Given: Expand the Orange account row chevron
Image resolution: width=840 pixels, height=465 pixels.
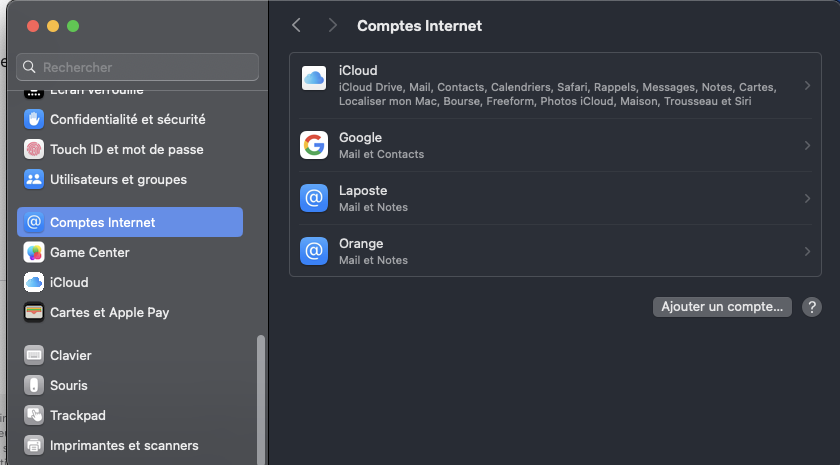Looking at the screenshot, I should (x=807, y=252).
